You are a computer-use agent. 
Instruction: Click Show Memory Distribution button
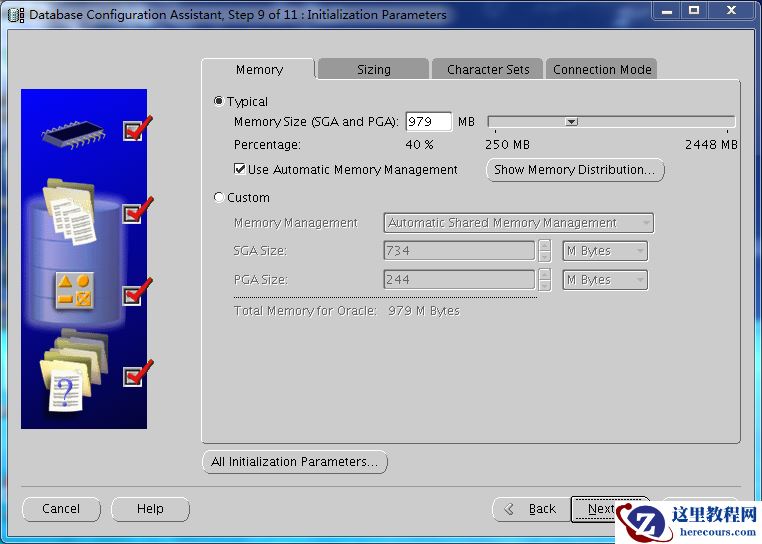coord(575,170)
